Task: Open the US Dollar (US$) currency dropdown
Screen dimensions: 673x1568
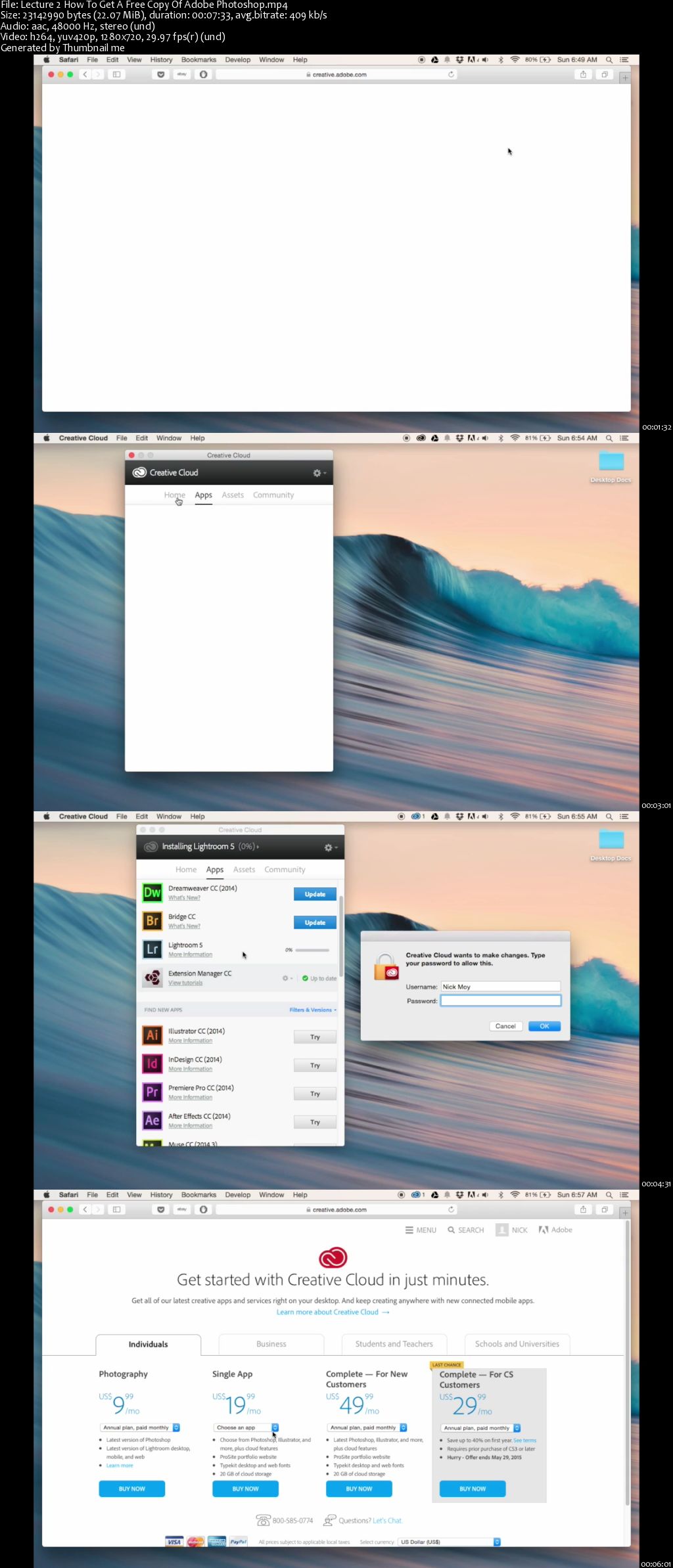Action: 450,1542
